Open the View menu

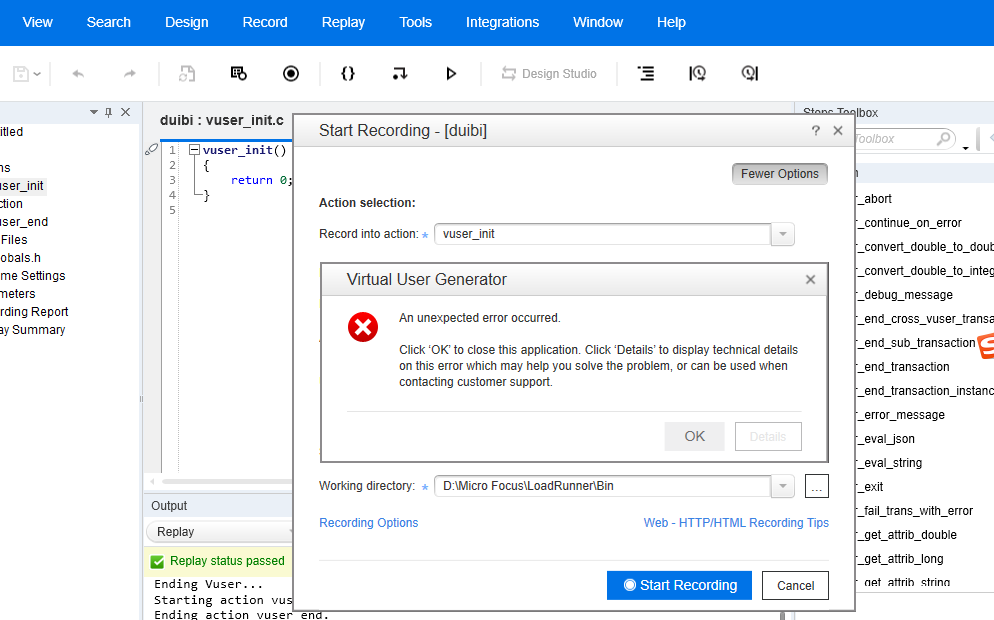[x=37, y=22]
